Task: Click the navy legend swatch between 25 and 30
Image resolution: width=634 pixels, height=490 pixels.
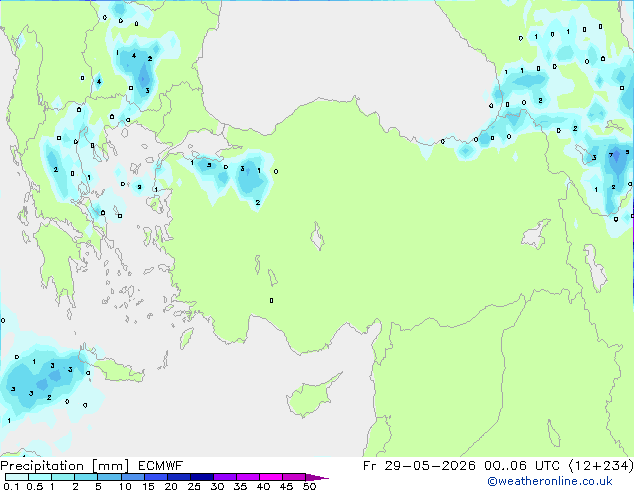Action: pyautogui.click(x=202, y=477)
